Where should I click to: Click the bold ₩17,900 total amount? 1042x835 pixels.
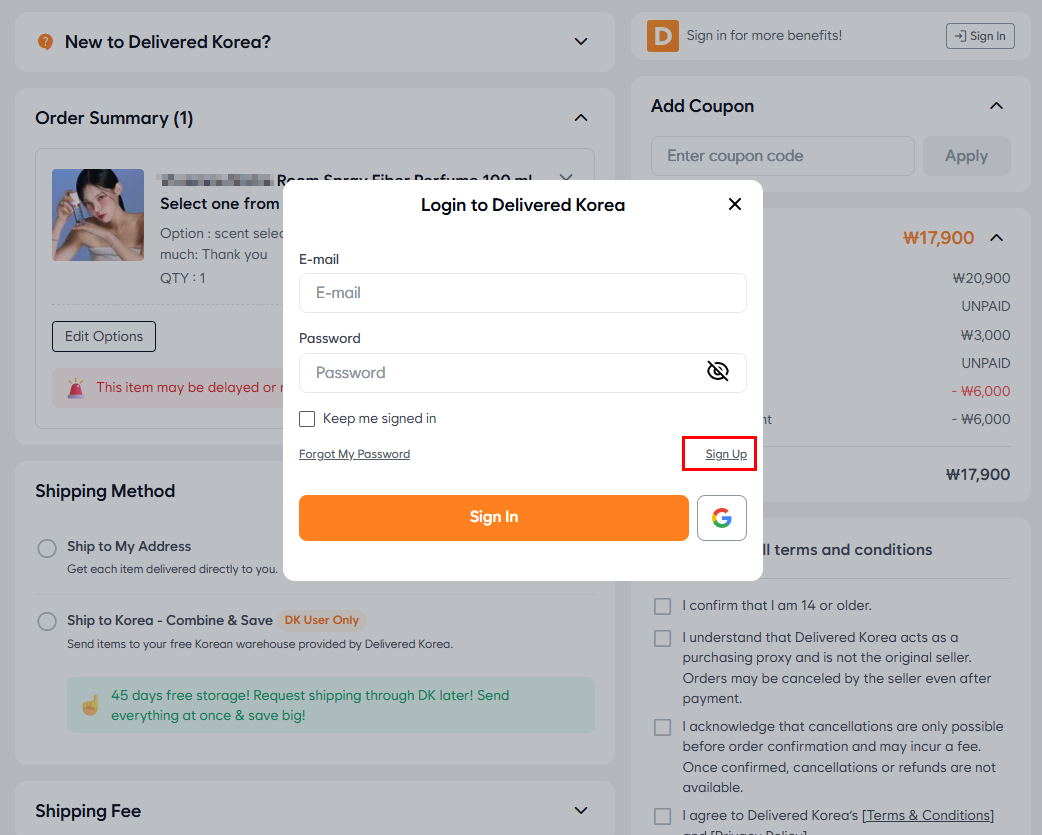[x=978, y=474]
